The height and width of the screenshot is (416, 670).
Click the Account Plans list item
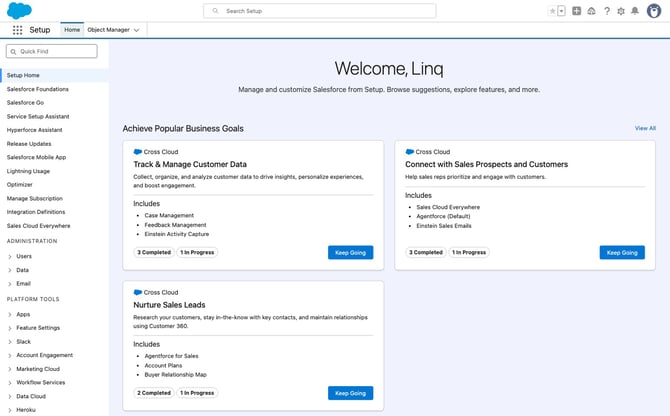click(x=163, y=365)
